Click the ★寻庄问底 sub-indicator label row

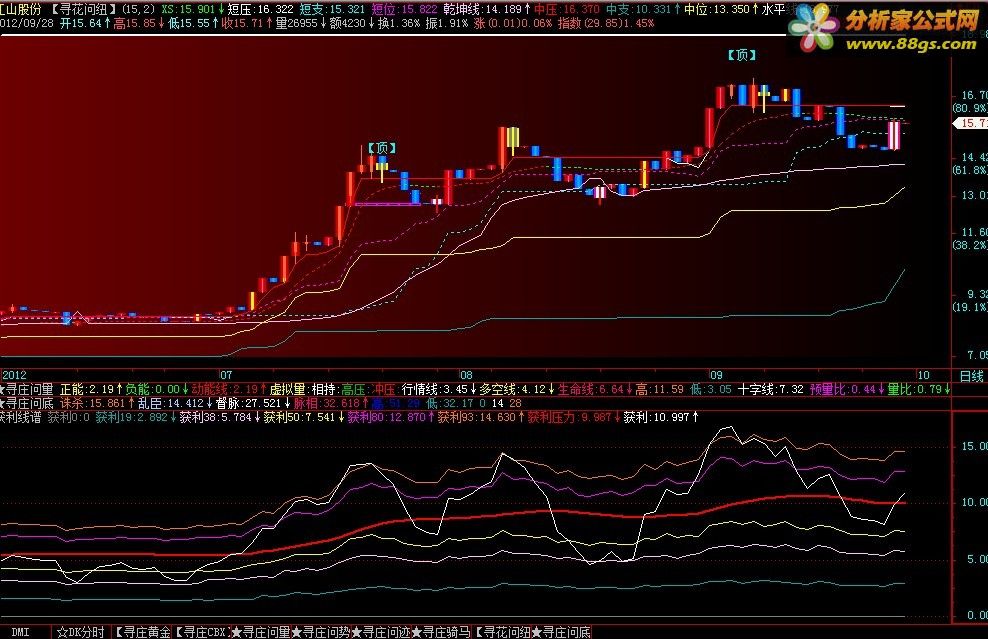(27, 403)
